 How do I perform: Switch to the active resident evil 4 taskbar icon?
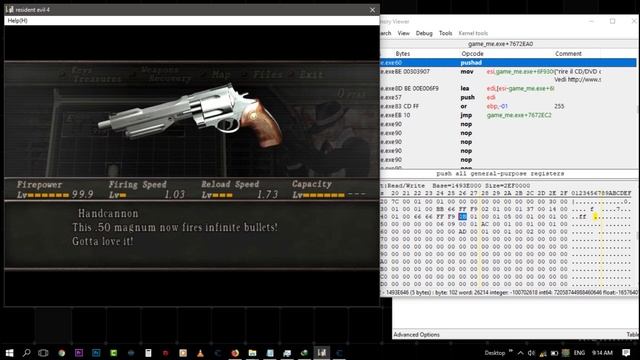click(x=322, y=353)
